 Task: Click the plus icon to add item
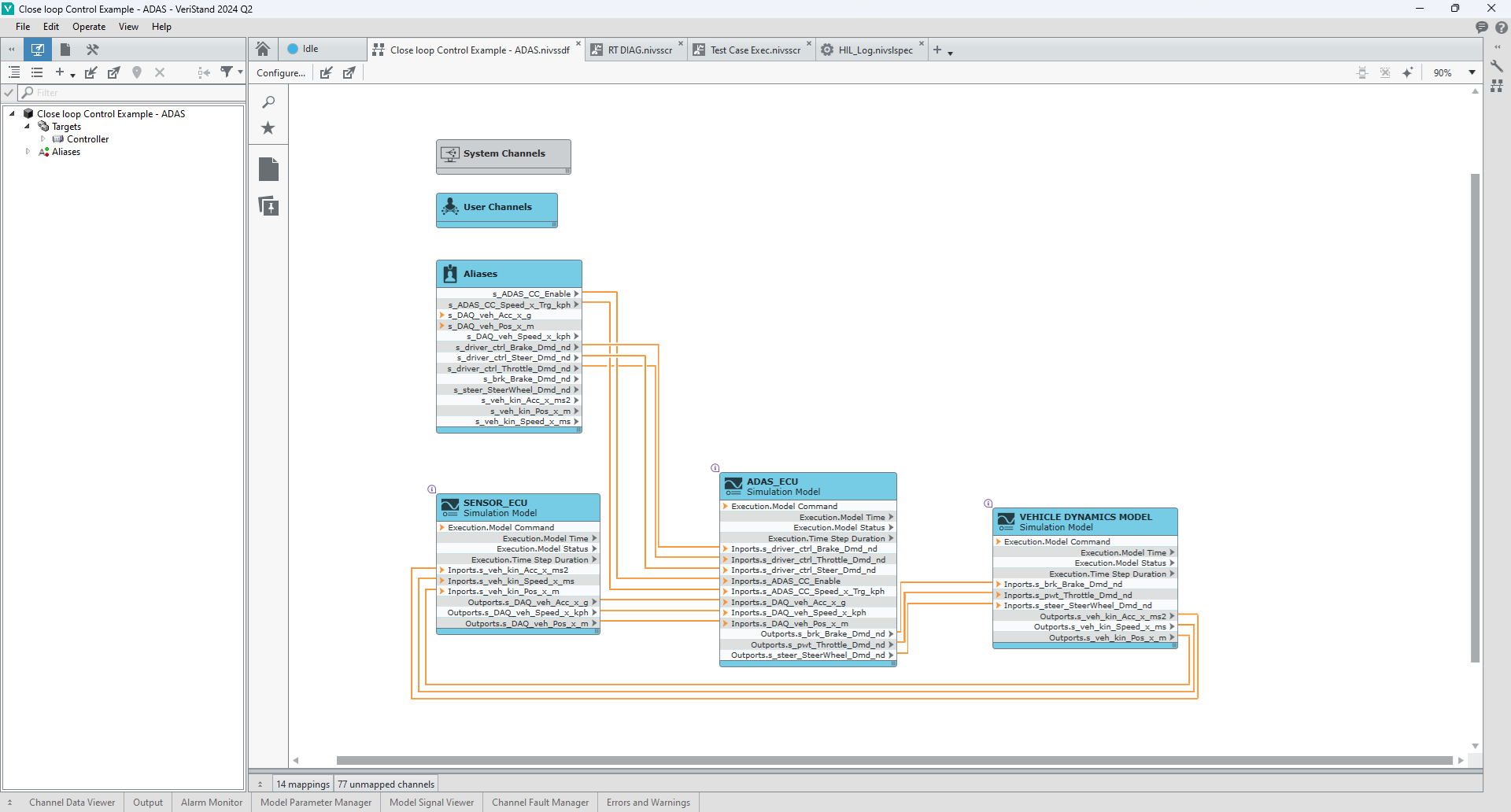tap(60, 72)
